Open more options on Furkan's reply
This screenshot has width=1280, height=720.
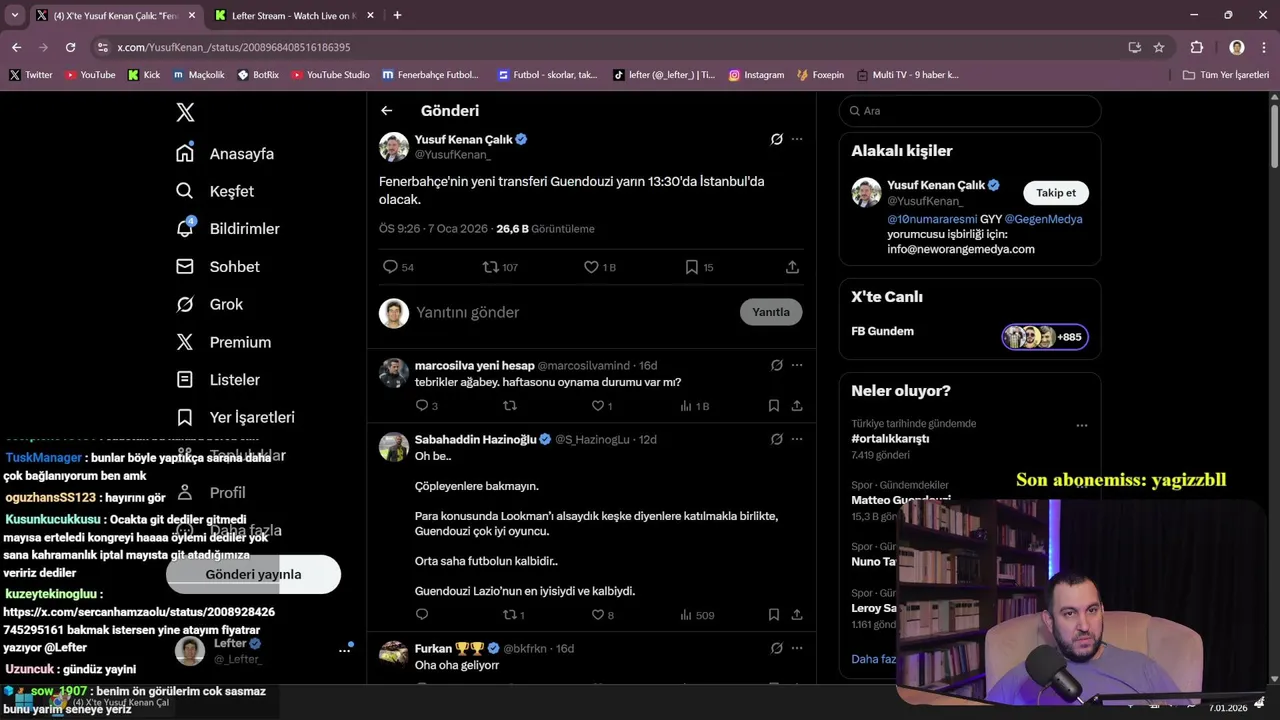tap(797, 648)
